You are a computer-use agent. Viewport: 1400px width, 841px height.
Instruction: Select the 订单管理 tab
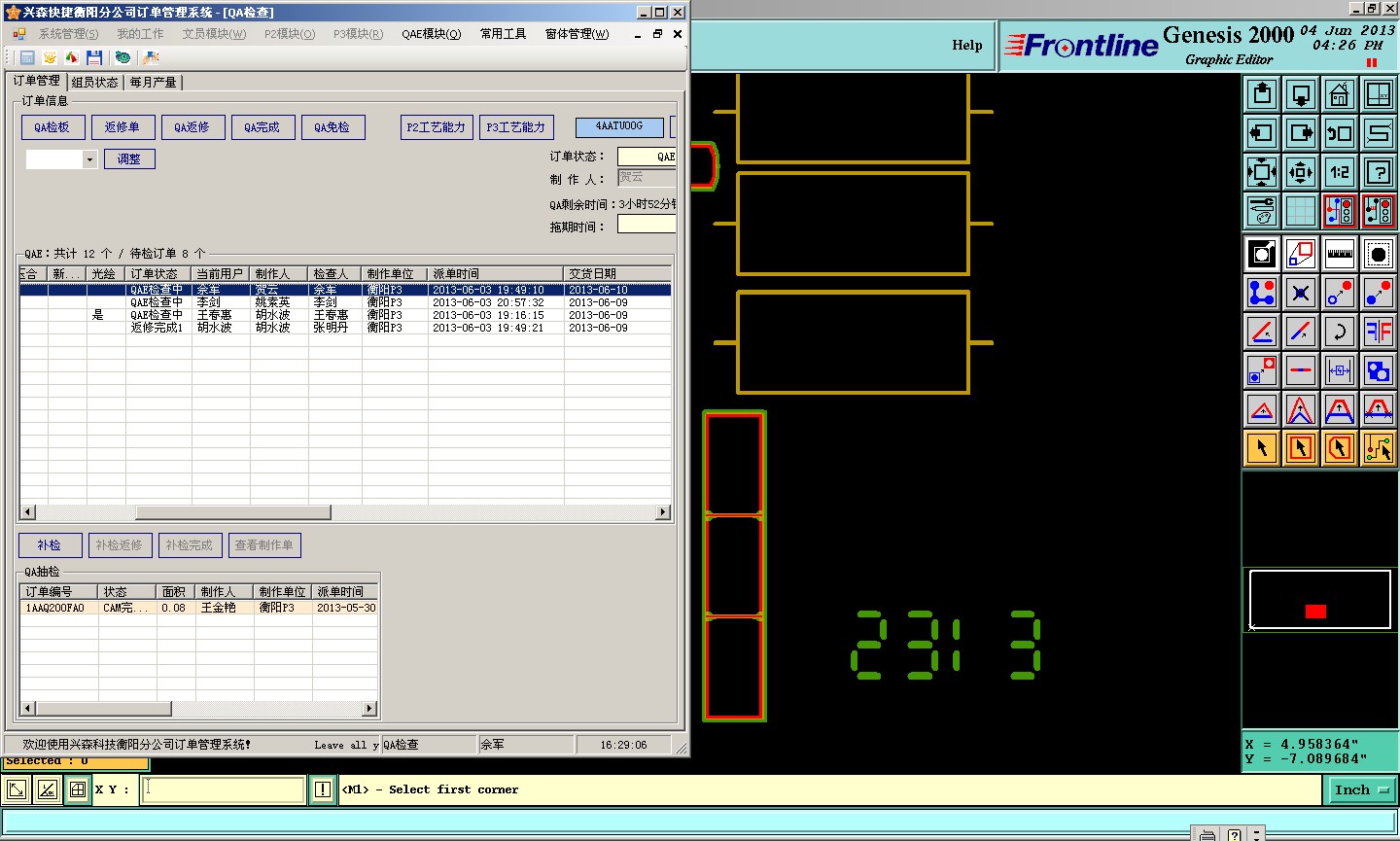pos(36,81)
